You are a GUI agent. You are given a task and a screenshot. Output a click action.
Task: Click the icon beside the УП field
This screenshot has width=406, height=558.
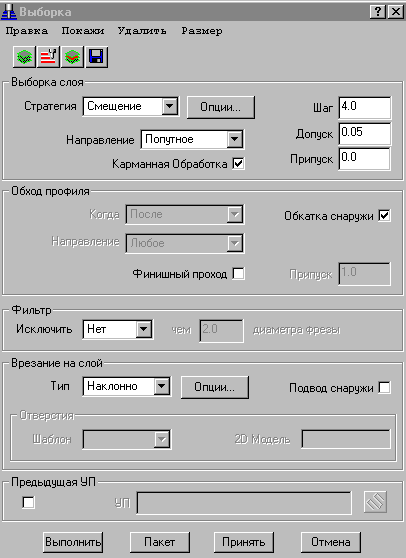coord(375,502)
